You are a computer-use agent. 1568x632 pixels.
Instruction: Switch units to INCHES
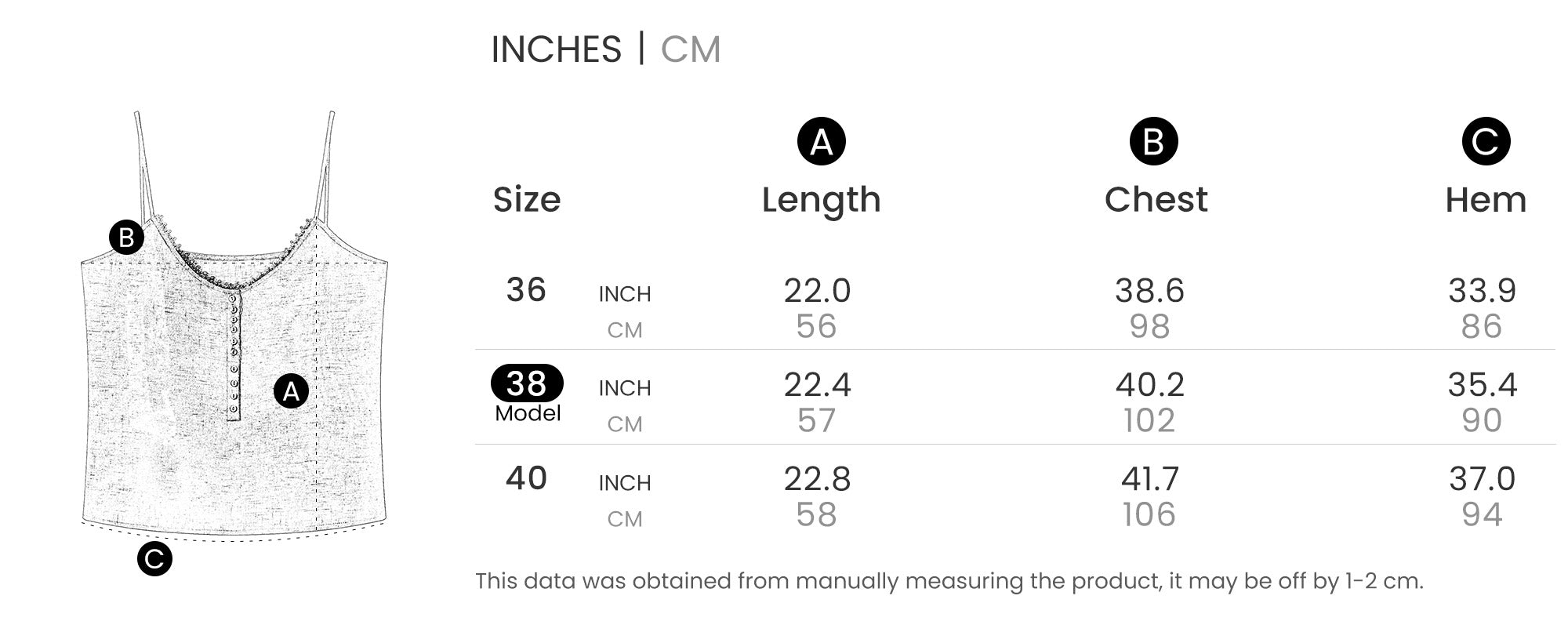coord(556,49)
